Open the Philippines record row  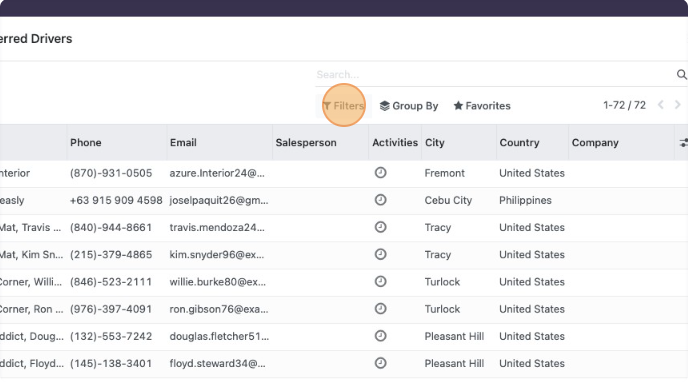pos(344,200)
